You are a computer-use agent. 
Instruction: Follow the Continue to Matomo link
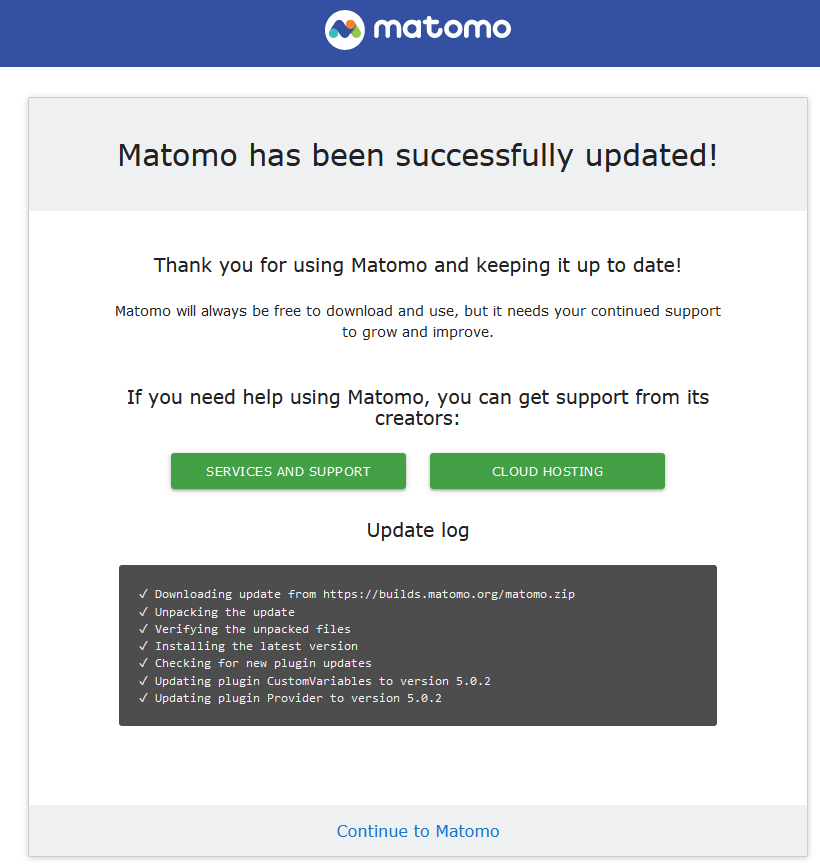click(x=418, y=831)
